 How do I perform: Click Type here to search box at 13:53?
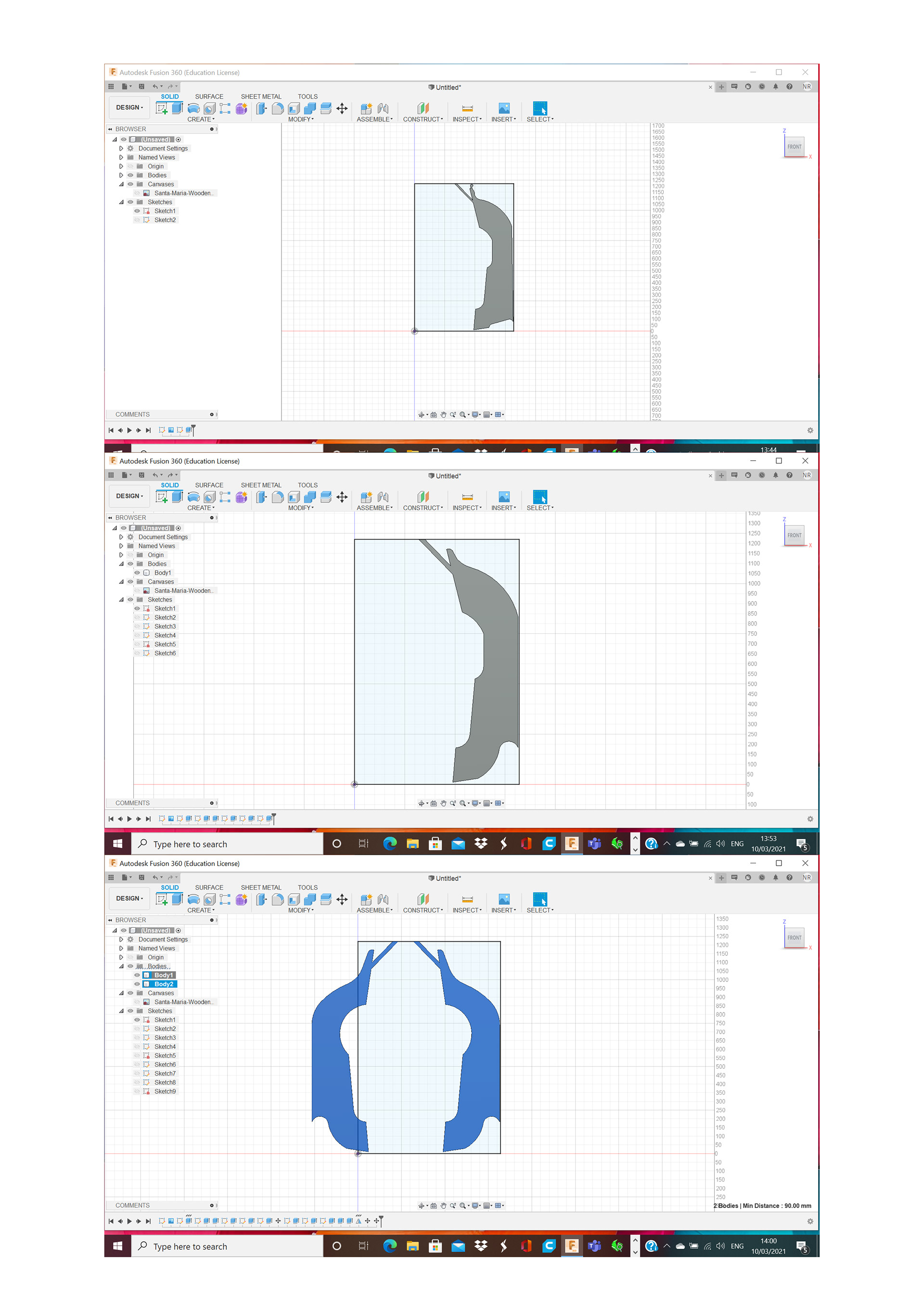227,844
